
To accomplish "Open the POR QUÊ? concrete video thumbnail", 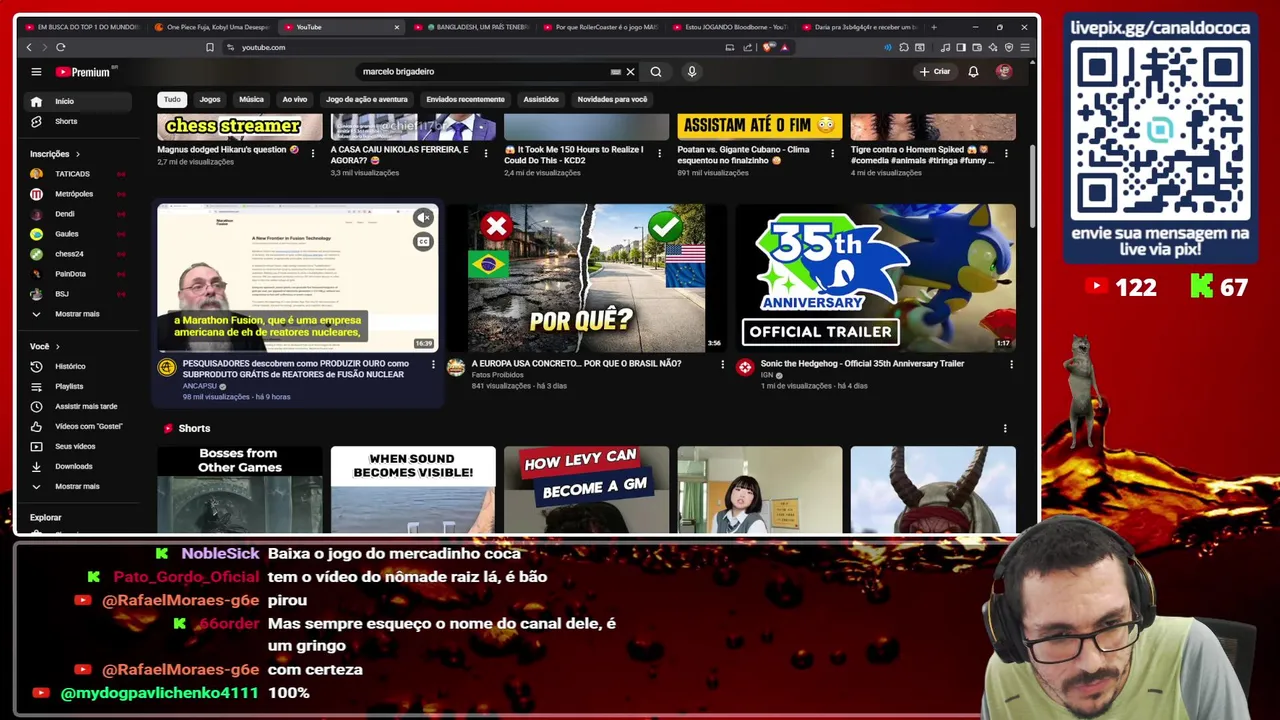I will click(x=586, y=278).
